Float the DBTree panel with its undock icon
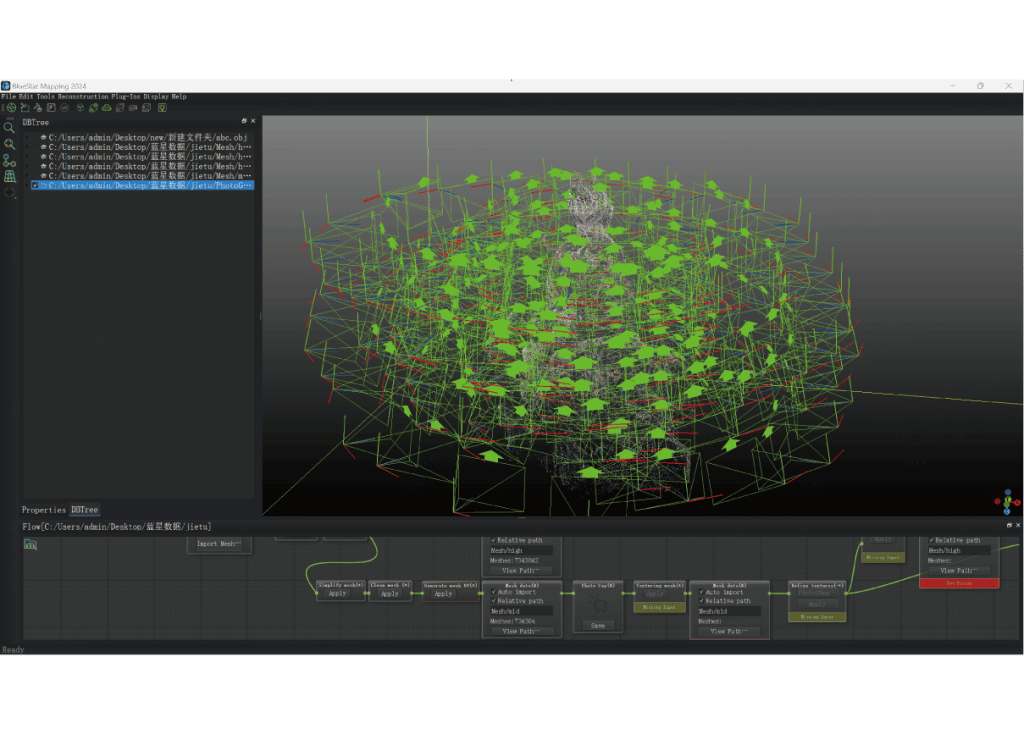This screenshot has width=1024, height=734. pyautogui.click(x=244, y=121)
